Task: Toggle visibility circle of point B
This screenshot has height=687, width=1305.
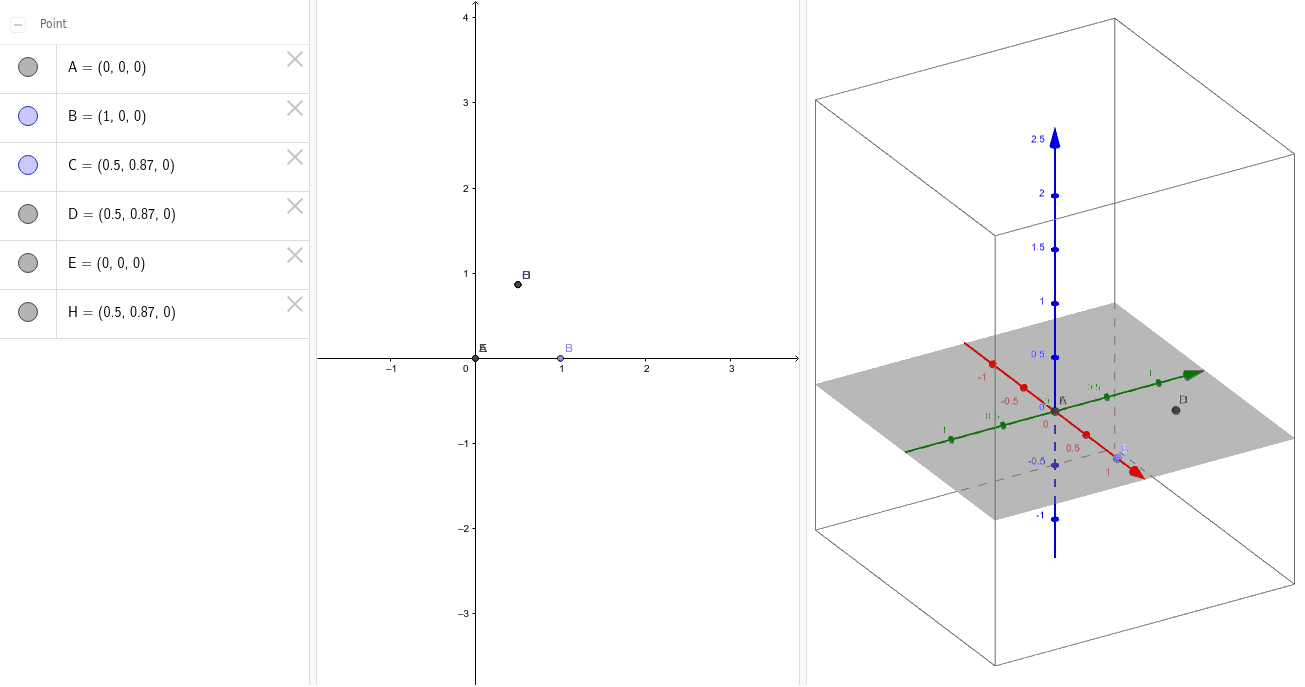Action: [x=28, y=116]
